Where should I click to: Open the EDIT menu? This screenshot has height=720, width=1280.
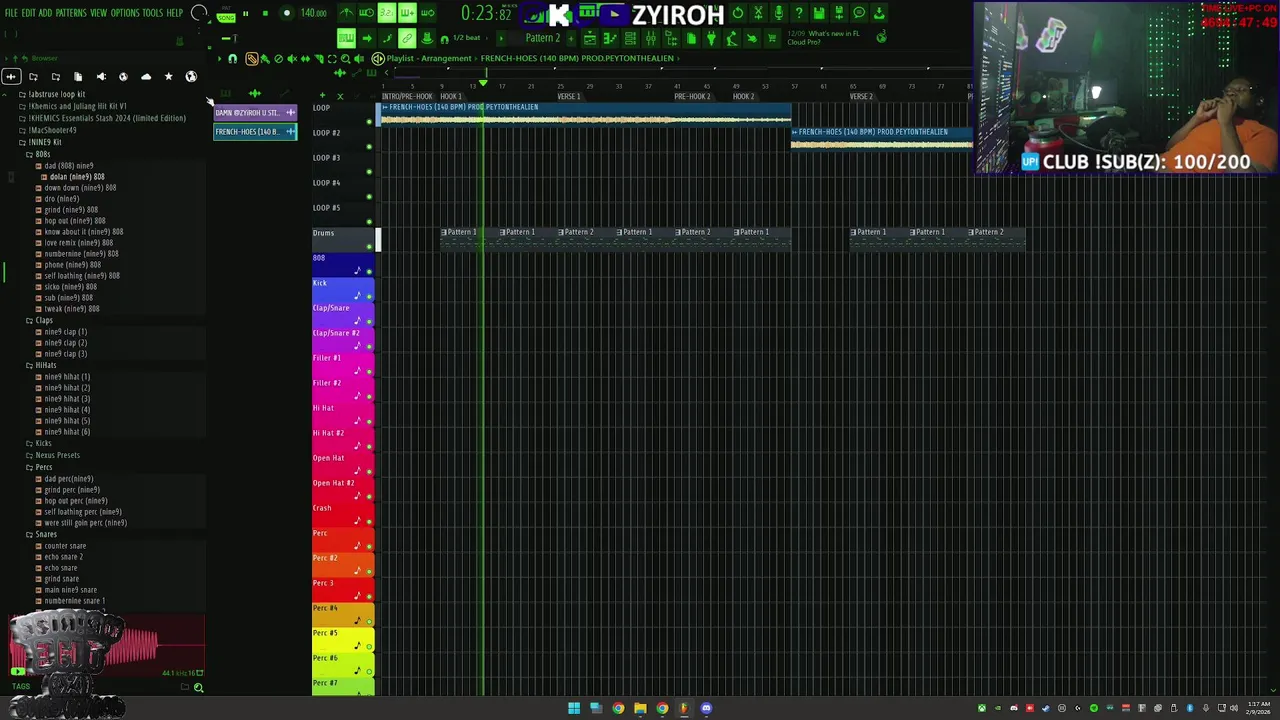29,13
